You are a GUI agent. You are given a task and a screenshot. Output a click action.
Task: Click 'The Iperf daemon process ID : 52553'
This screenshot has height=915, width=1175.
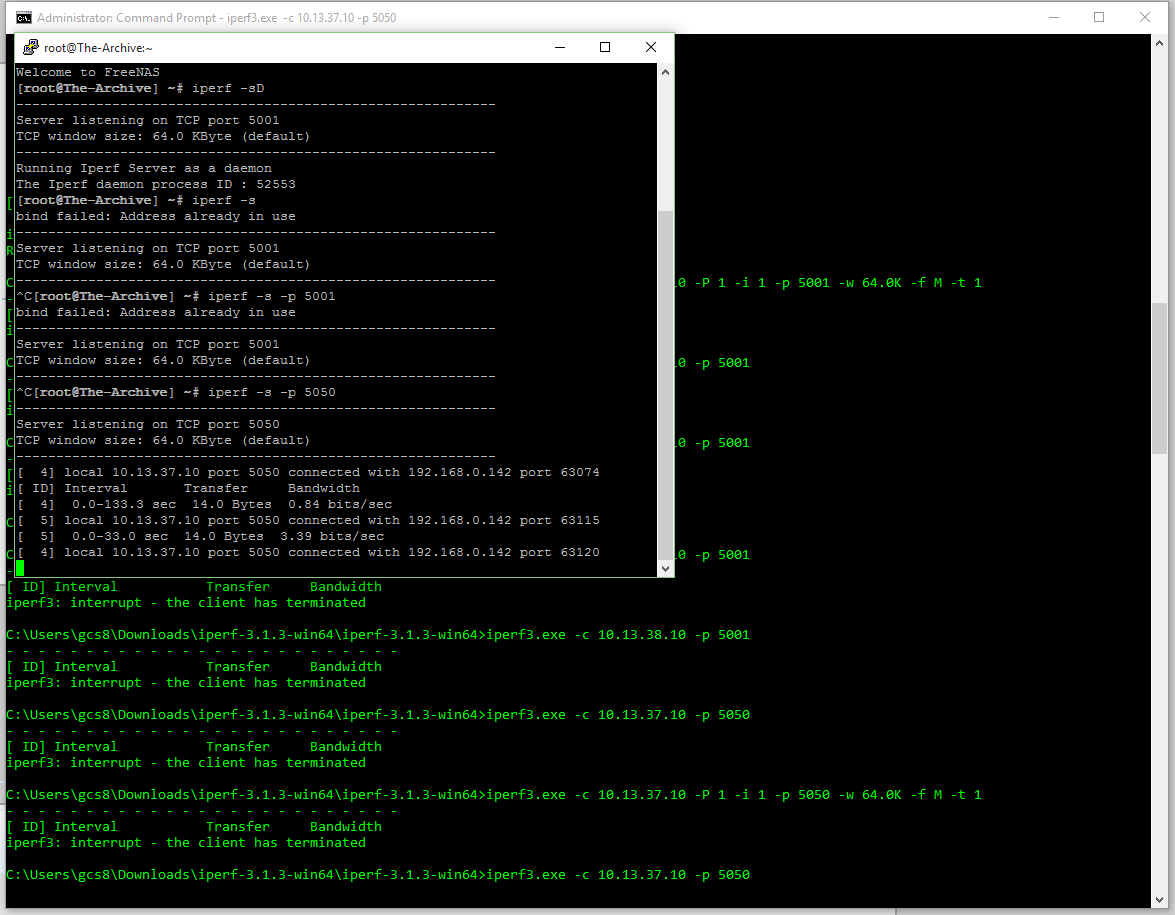pyautogui.click(x=156, y=184)
